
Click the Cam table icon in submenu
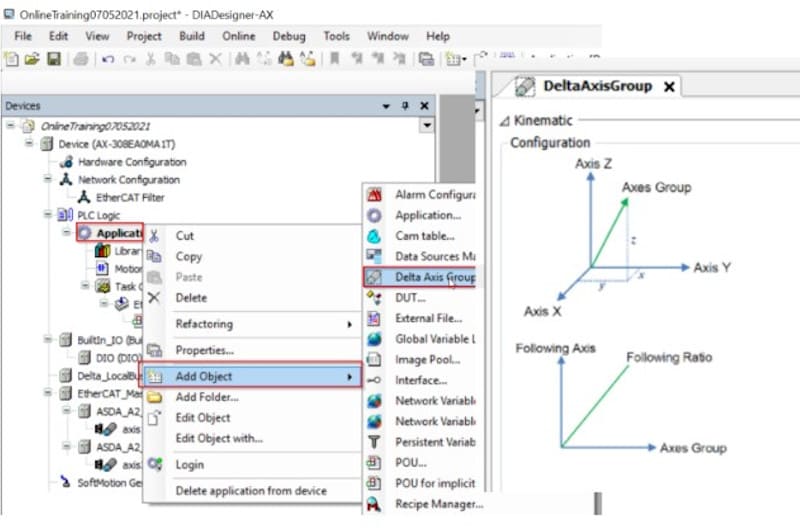tap(375, 236)
